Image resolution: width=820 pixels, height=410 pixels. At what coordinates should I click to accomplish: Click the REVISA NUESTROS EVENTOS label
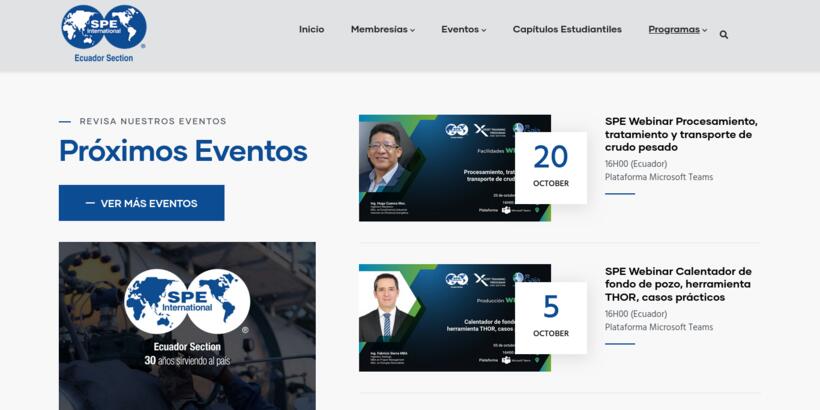click(x=153, y=121)
